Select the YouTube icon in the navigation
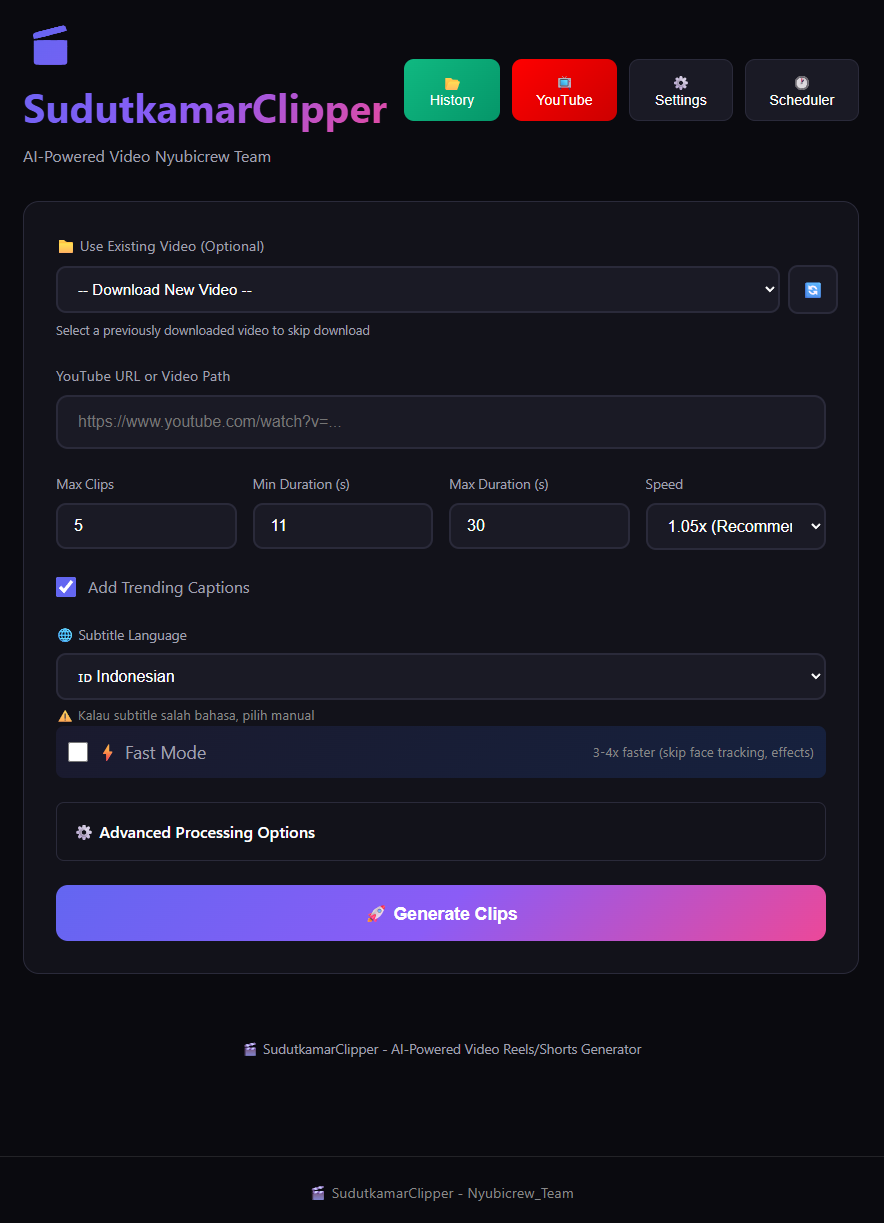This screenshot has width=884, height=1223. 564,81
